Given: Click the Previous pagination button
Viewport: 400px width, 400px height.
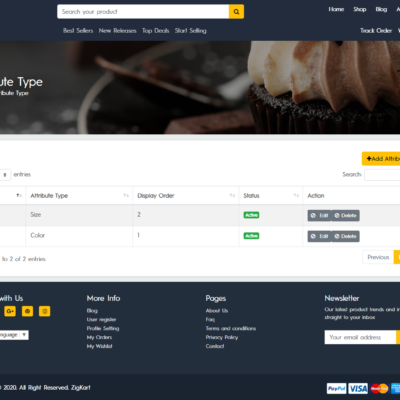Looking at the screenshot, I should pos(378,257).
